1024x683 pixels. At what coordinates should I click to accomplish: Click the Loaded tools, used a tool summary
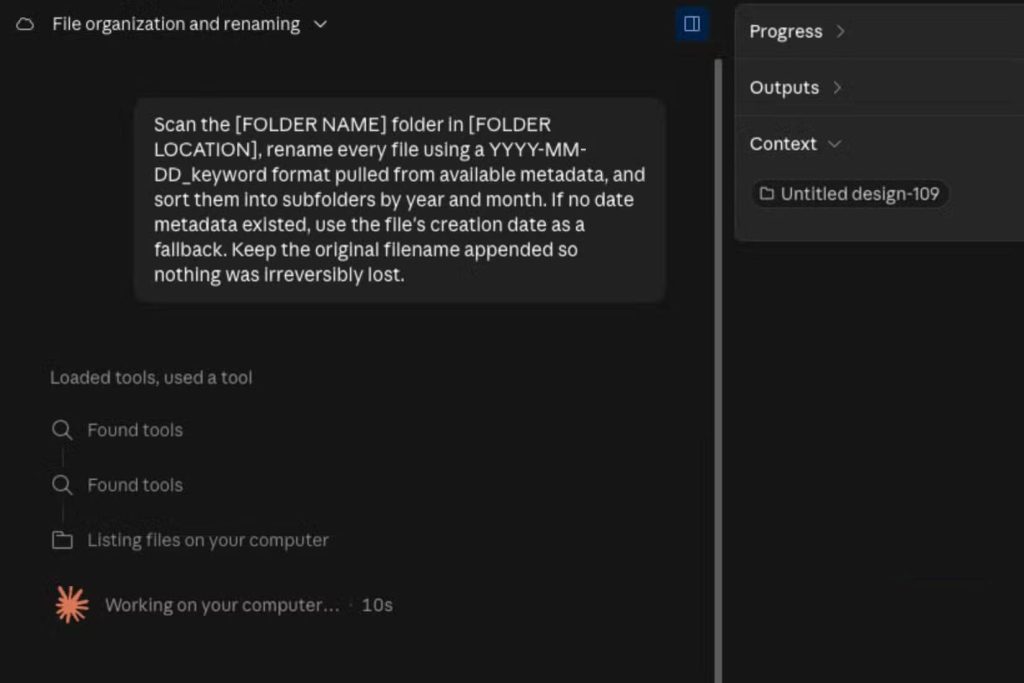pyautogui.click(x=151, y=378)
